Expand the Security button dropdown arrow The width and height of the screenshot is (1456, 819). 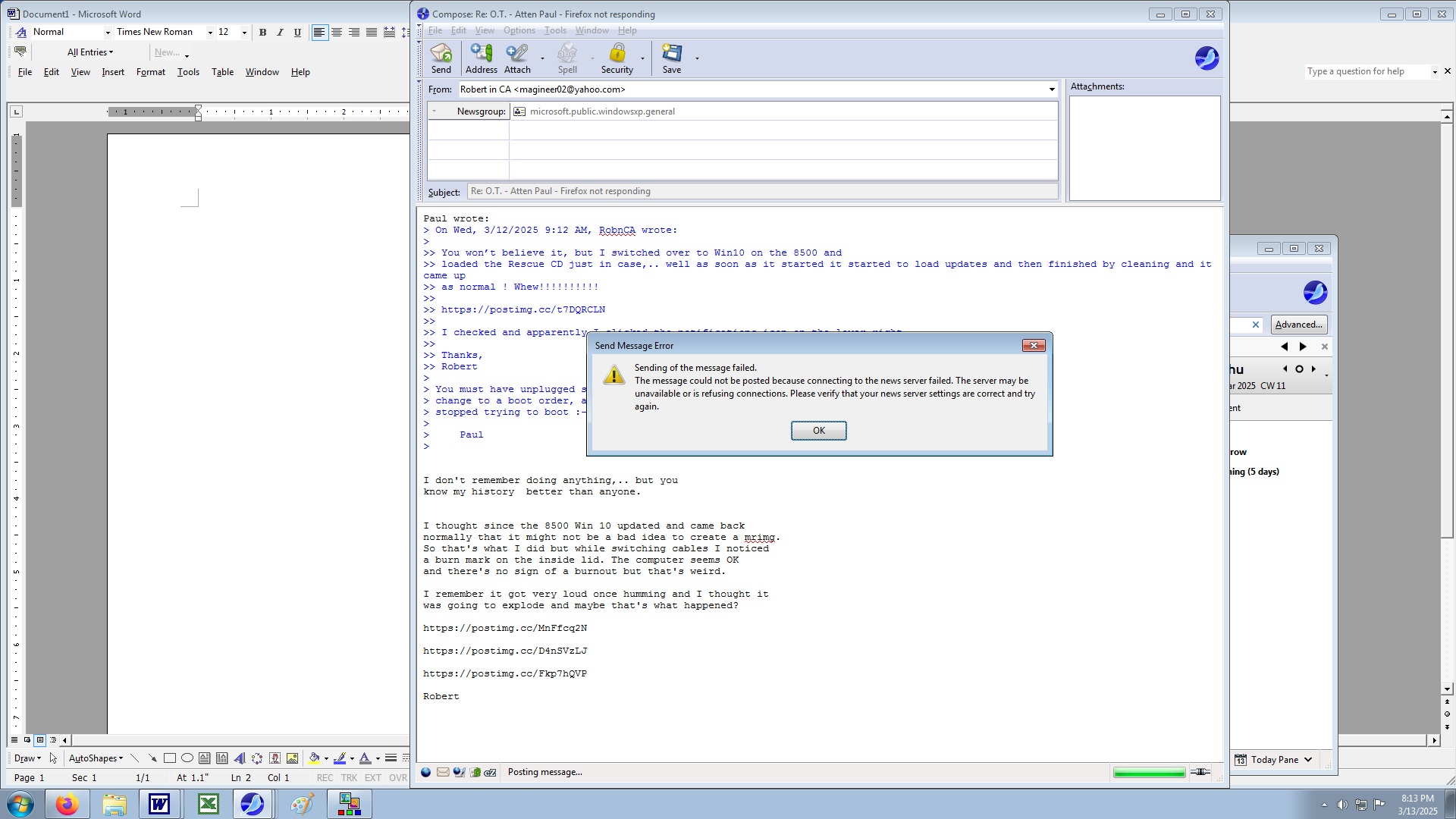(642, 58)
